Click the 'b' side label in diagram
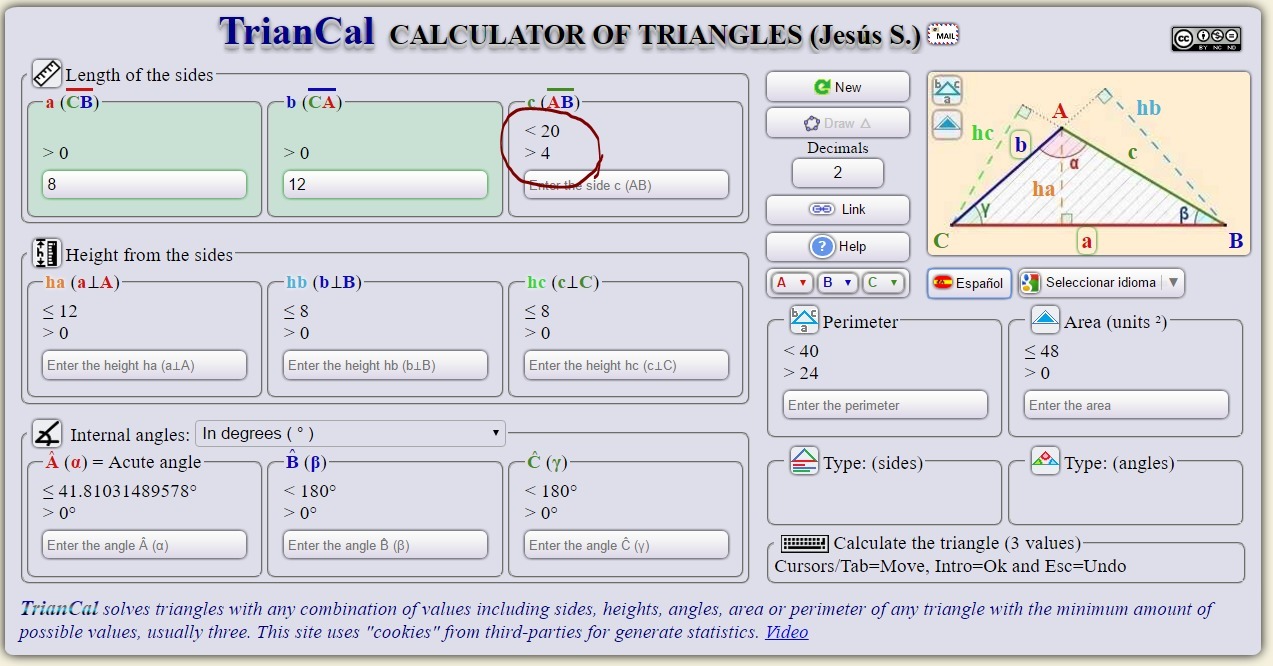Viewport: 1273px width, 666px height. click(x=1020, y=146)
